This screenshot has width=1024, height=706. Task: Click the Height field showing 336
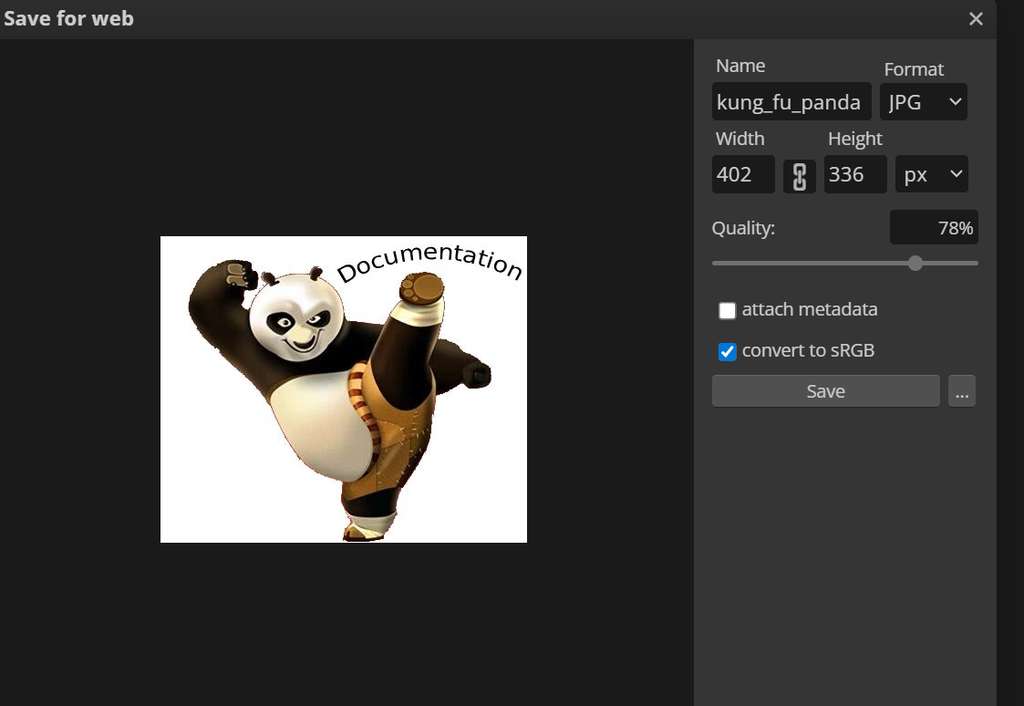point(855,174)
